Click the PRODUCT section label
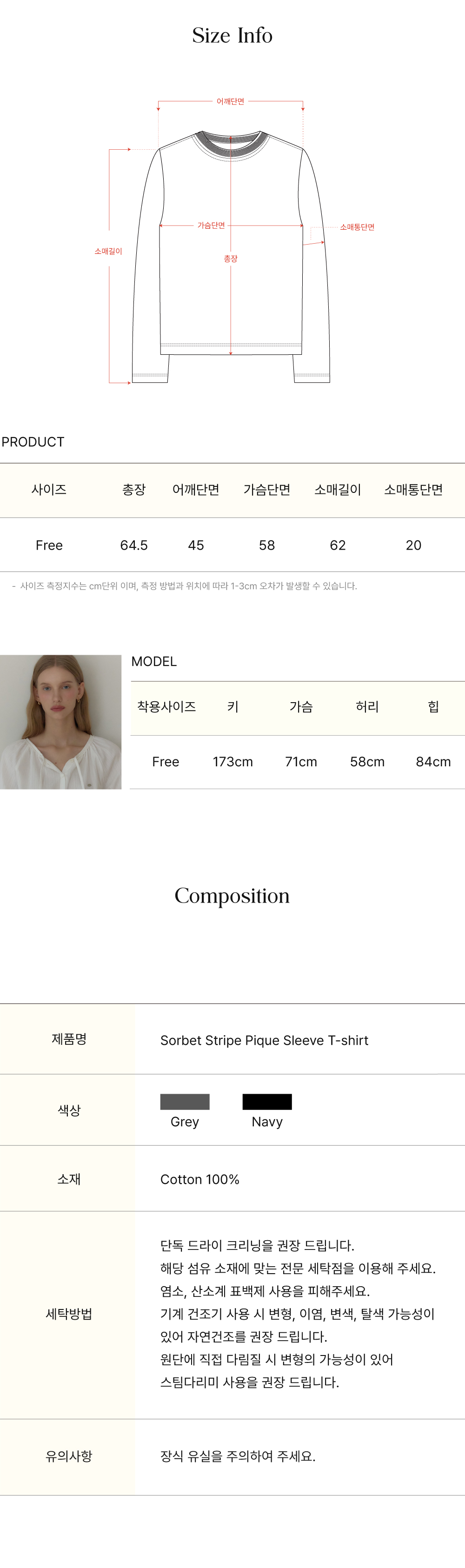Image resolution: width=465 pixels, height=1568 pixels. 33,442
